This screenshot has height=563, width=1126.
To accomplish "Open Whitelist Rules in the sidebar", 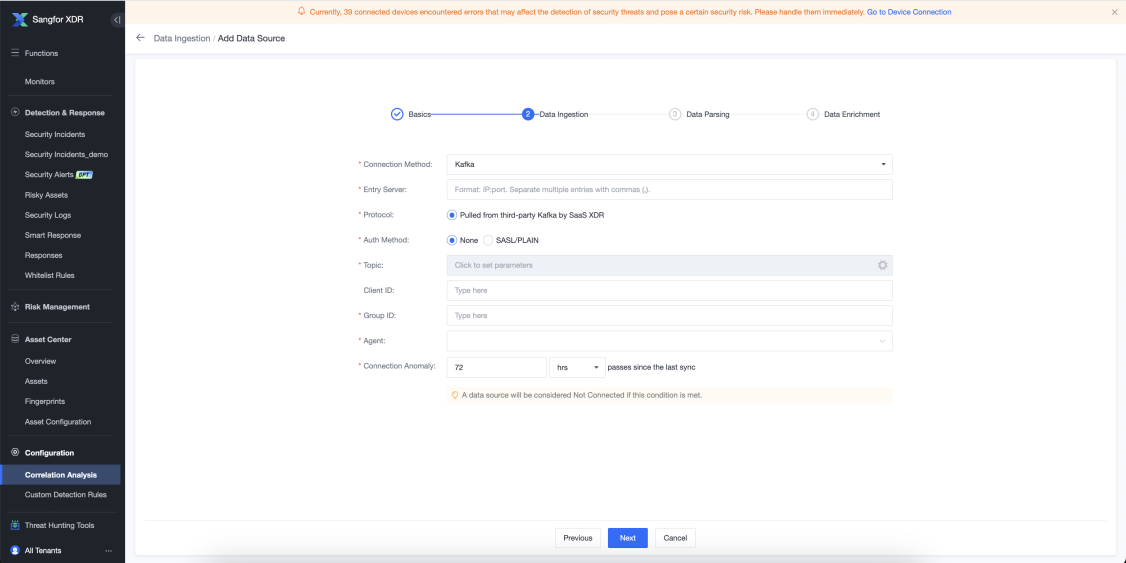I will [50, 275].
